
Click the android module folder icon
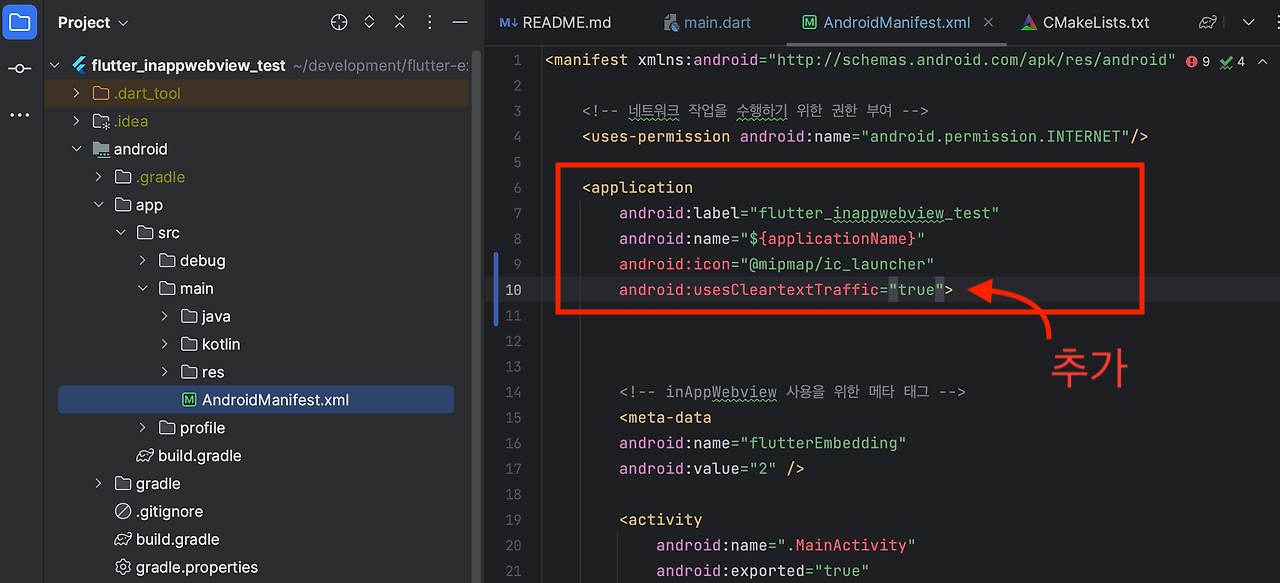click(101, 149)
